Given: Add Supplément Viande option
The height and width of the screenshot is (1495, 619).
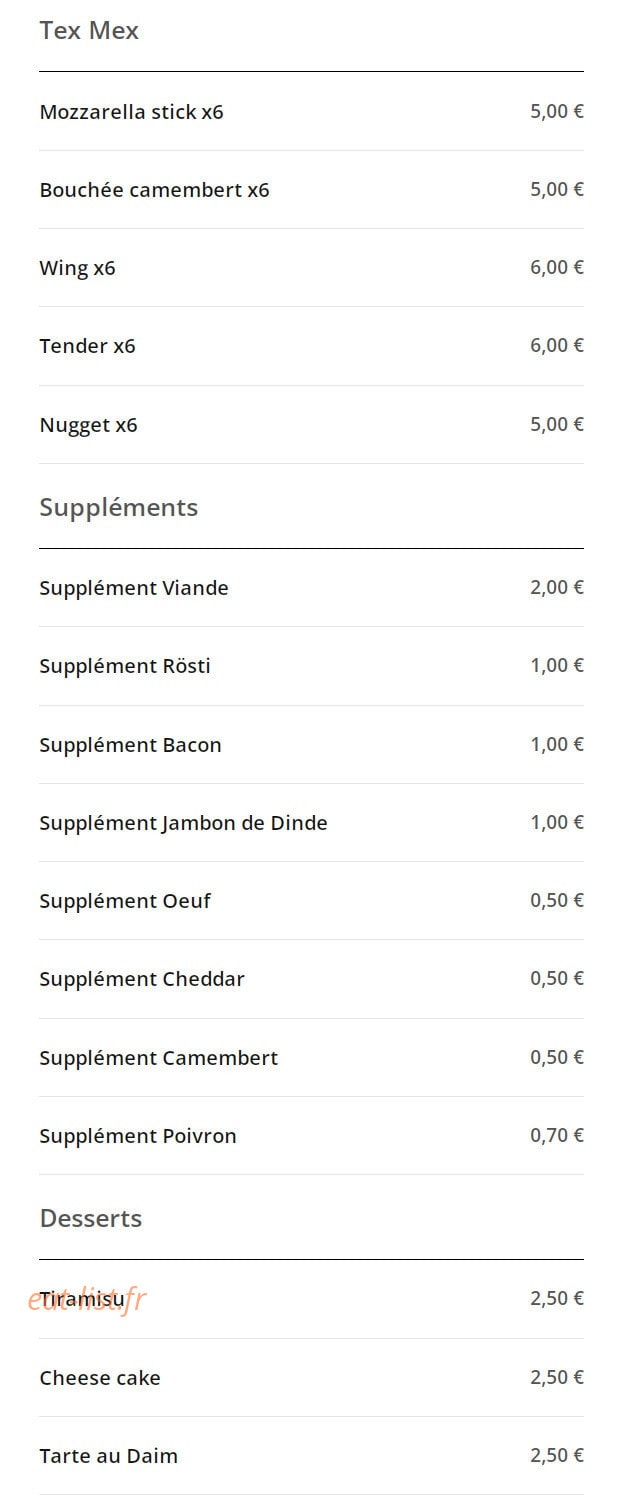Looking at the screenshot, I should 311,588.
